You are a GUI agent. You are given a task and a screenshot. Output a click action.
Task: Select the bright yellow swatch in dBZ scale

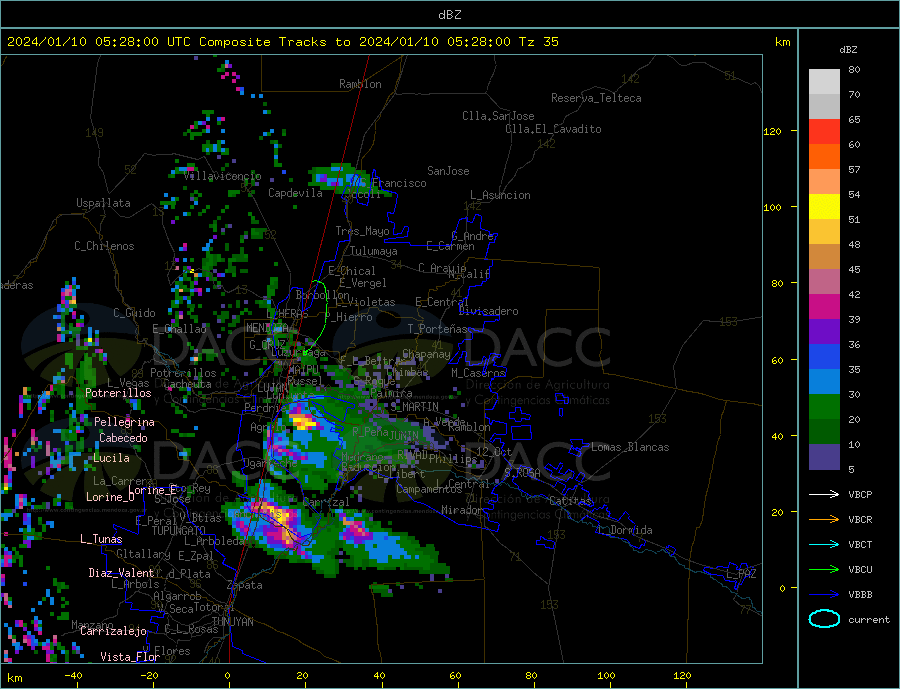pyautogui.click(x=824, y=207)
